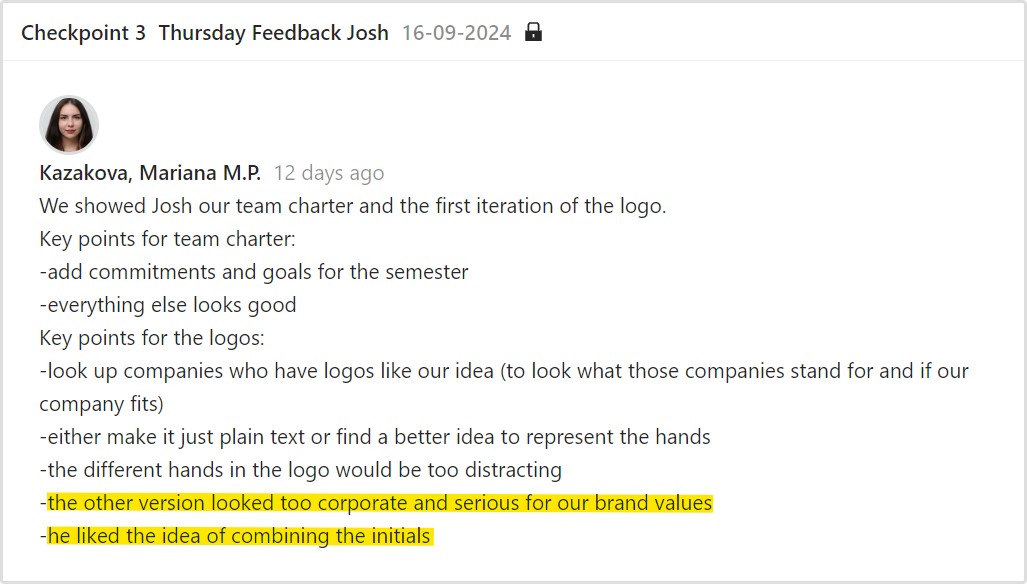1027x584 pixels.
Task: Select the 'Checkpoint 3' header label
Action: (83, 33)
